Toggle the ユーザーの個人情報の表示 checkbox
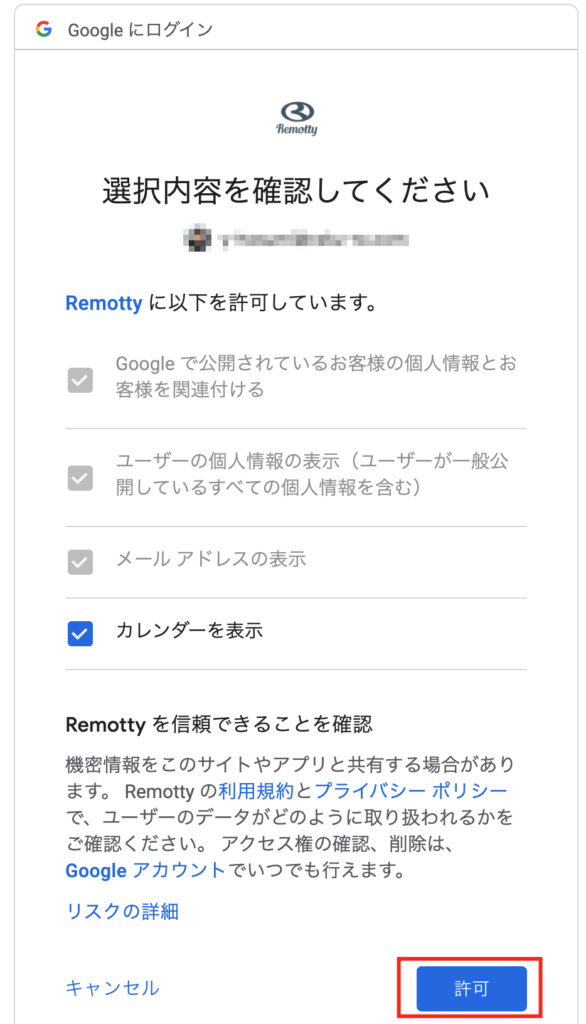This screenshot has width=586, height=1024. (x=80, y=478)
